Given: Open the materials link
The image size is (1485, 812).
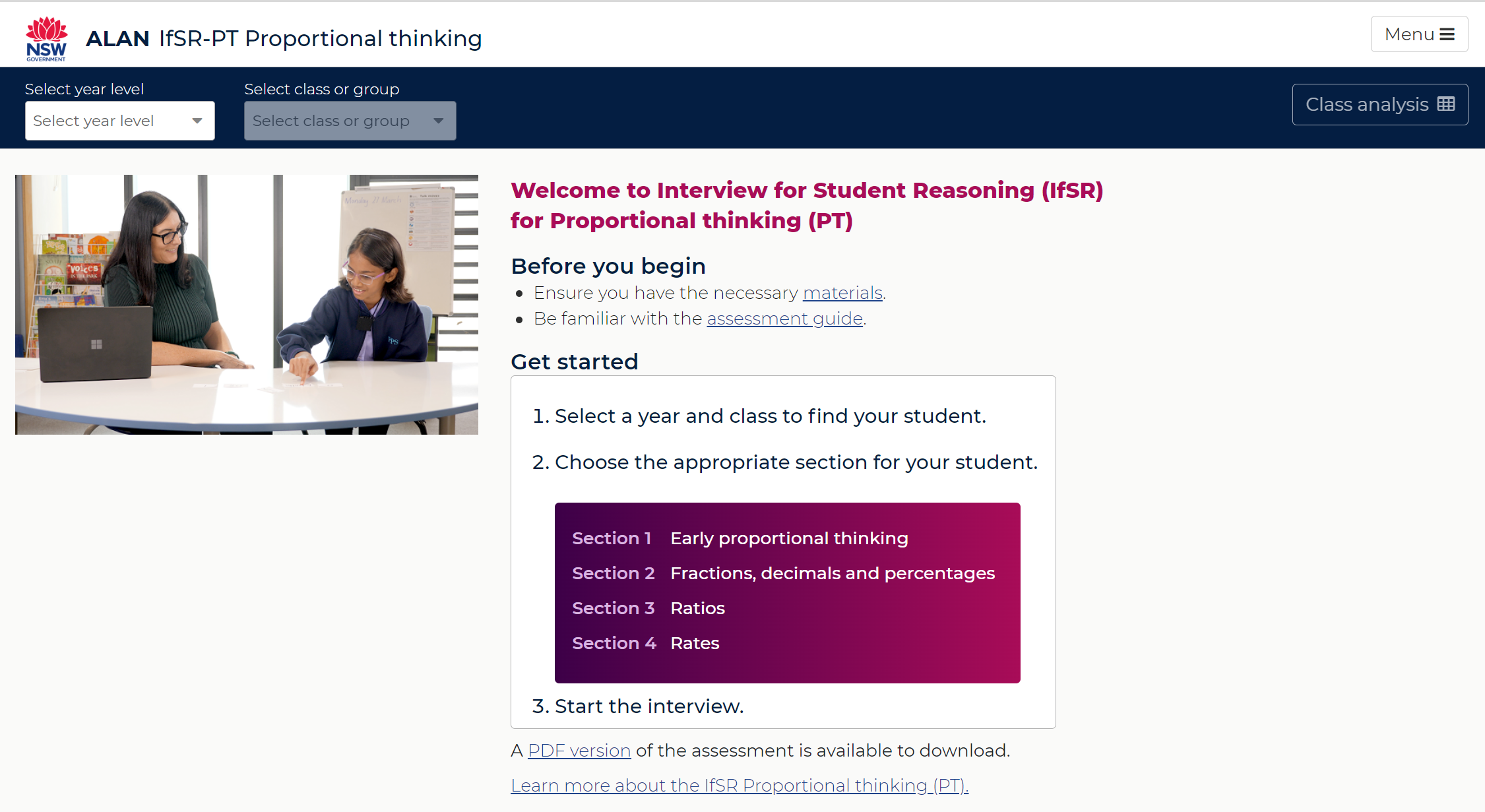Looking at the screenshot, I should tap(842, 293).
